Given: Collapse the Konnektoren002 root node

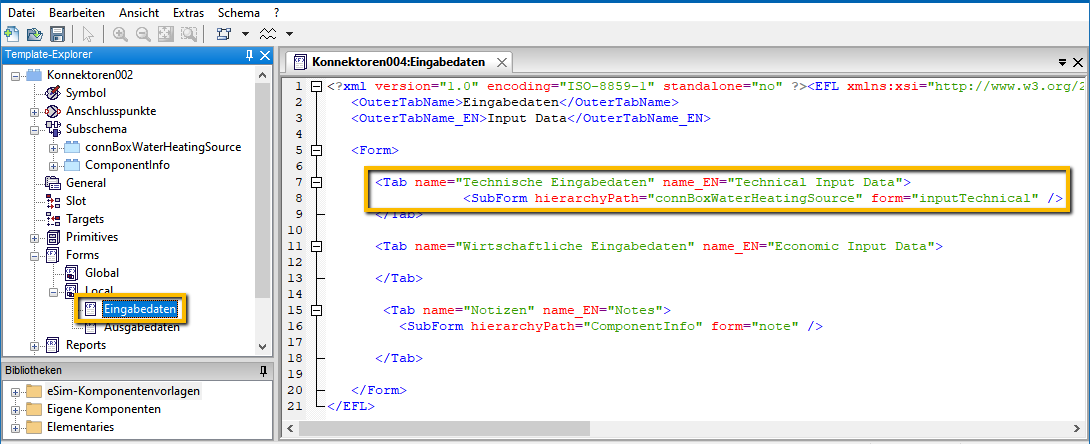Looking at the screenshot, I should pyautogui.click(x=15, y=75).
